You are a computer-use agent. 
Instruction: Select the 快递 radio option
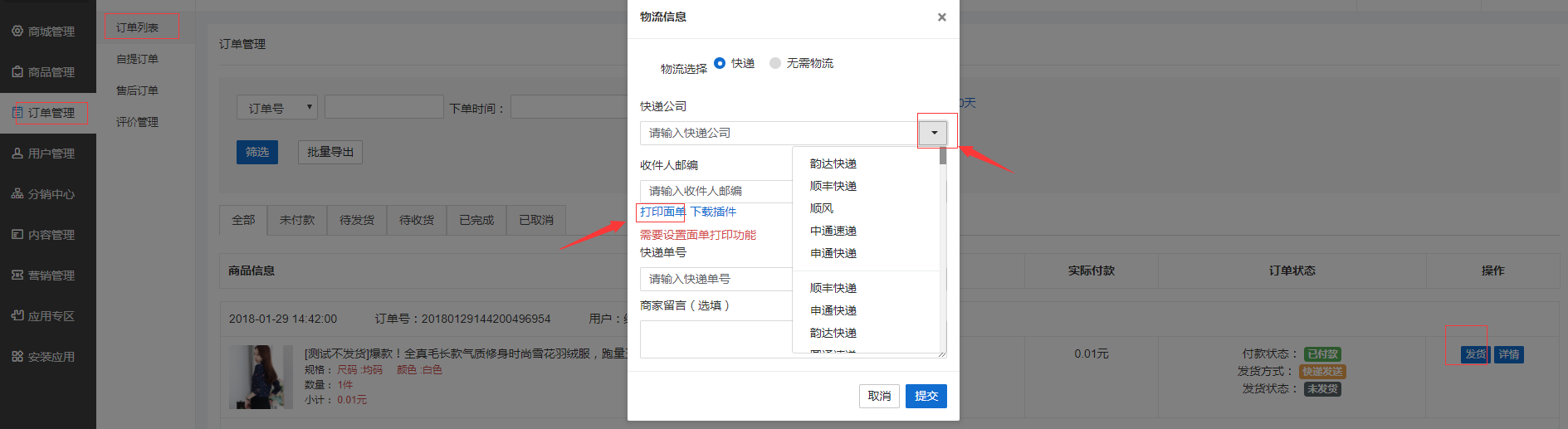coord(720,63)
